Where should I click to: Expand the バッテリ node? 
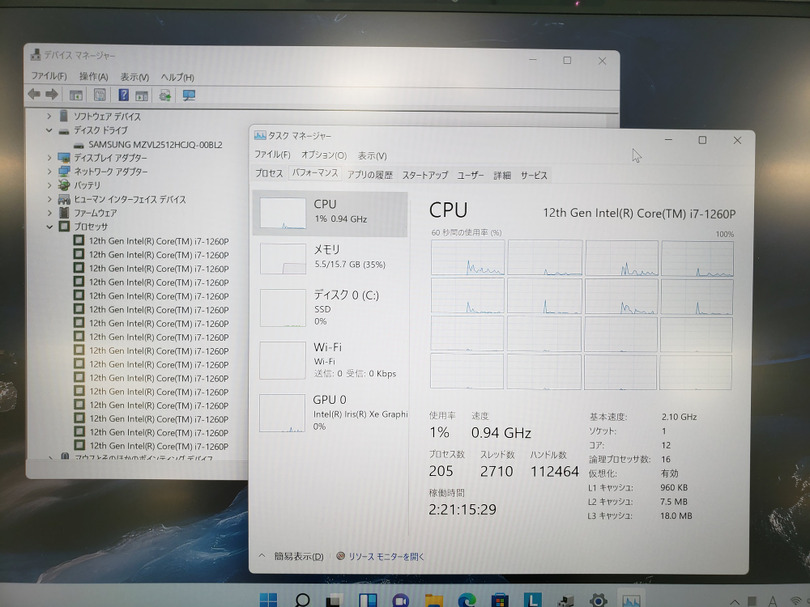point(50,185)
